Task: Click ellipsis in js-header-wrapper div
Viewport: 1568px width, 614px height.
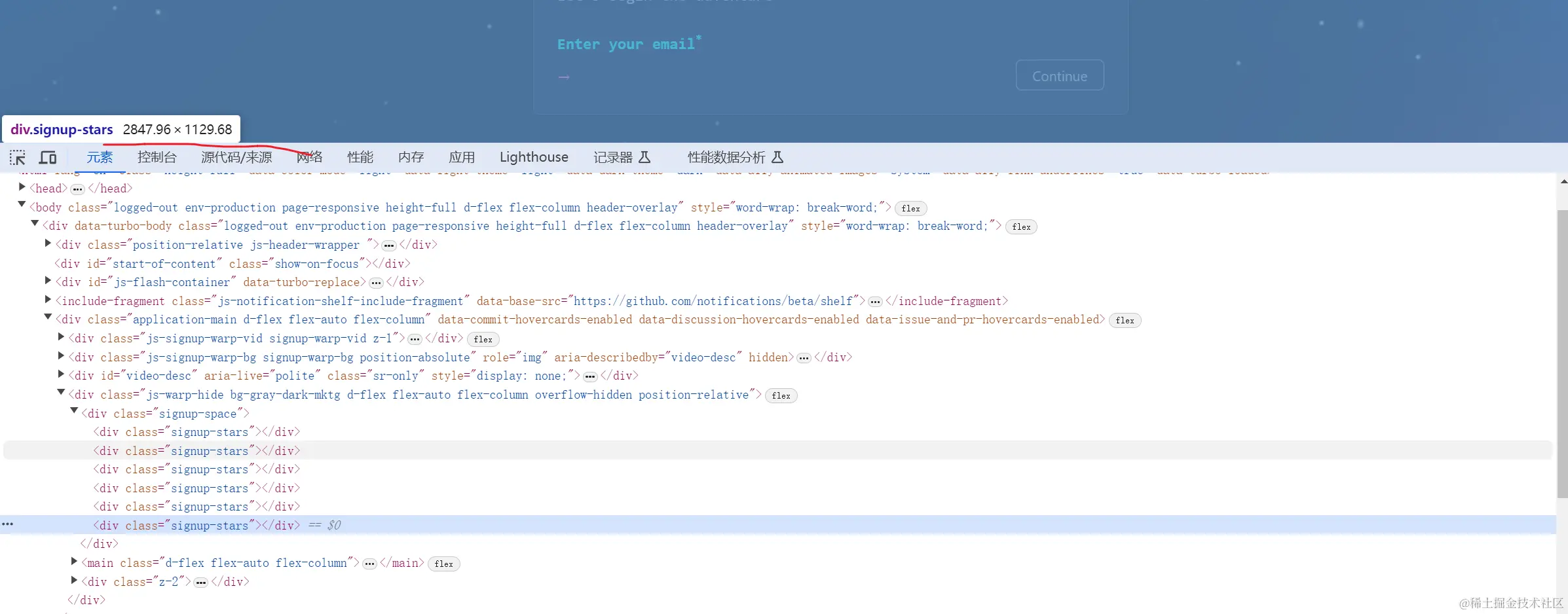Action: (389, 245)
